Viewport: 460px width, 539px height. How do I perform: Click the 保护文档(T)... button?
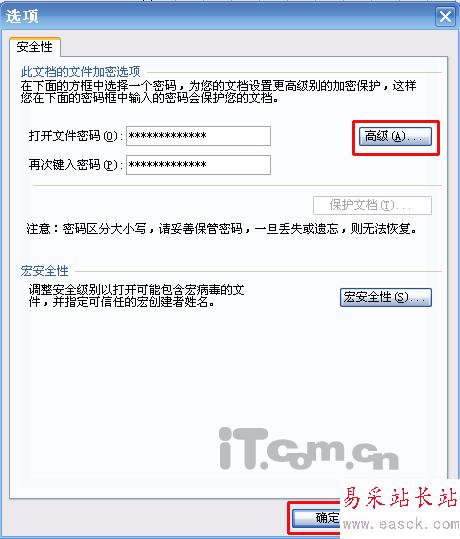[x=372, y=205]
